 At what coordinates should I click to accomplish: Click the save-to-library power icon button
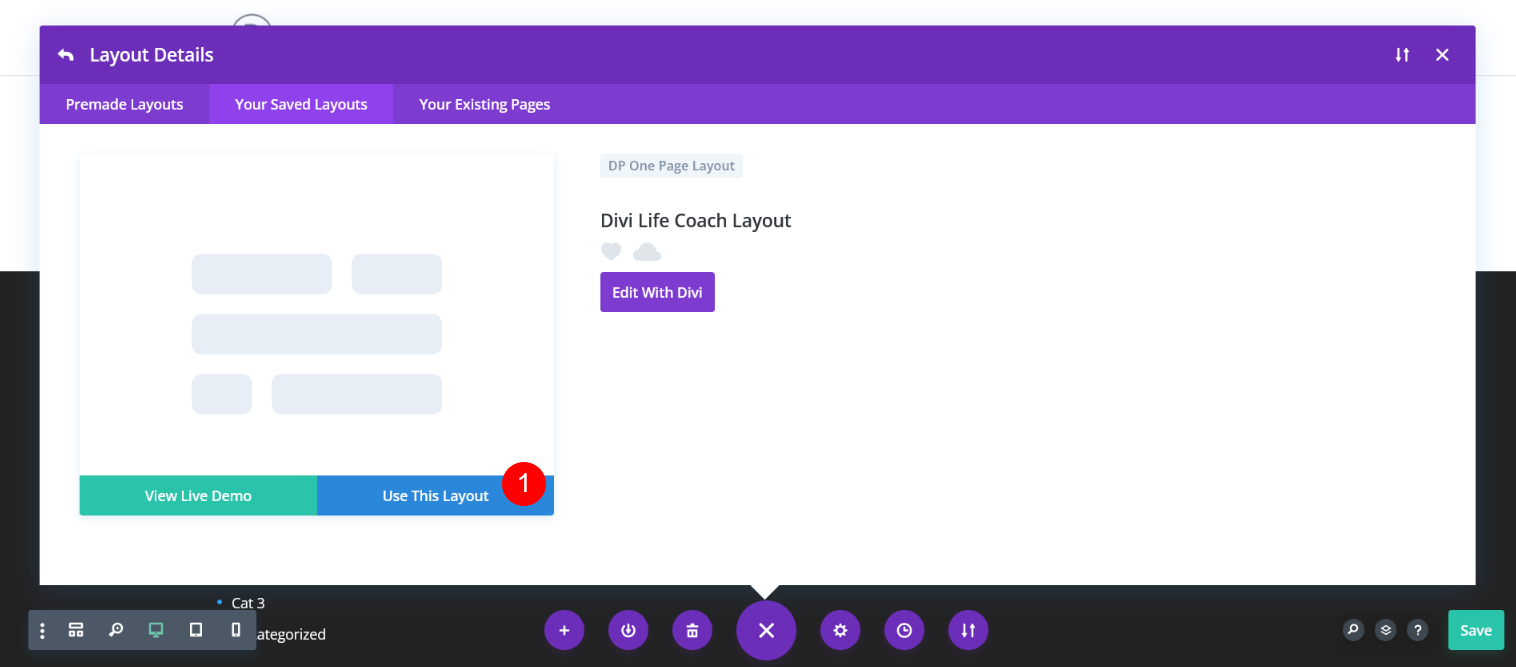628,630
